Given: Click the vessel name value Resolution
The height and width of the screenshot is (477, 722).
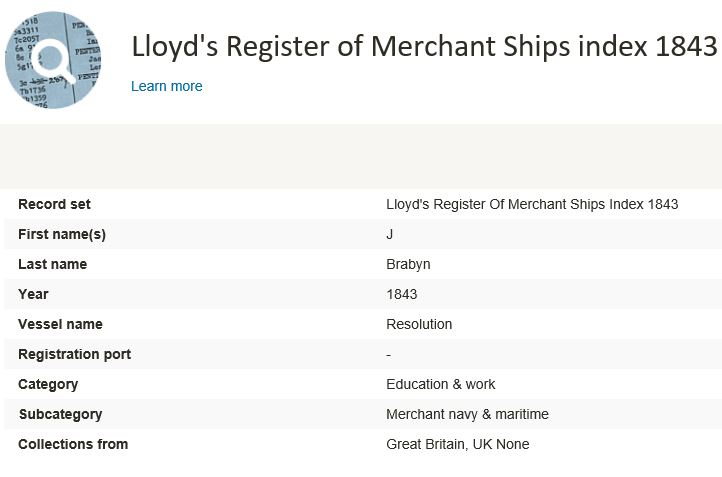Looking at the screenshot, I should [x=419, y=324].
